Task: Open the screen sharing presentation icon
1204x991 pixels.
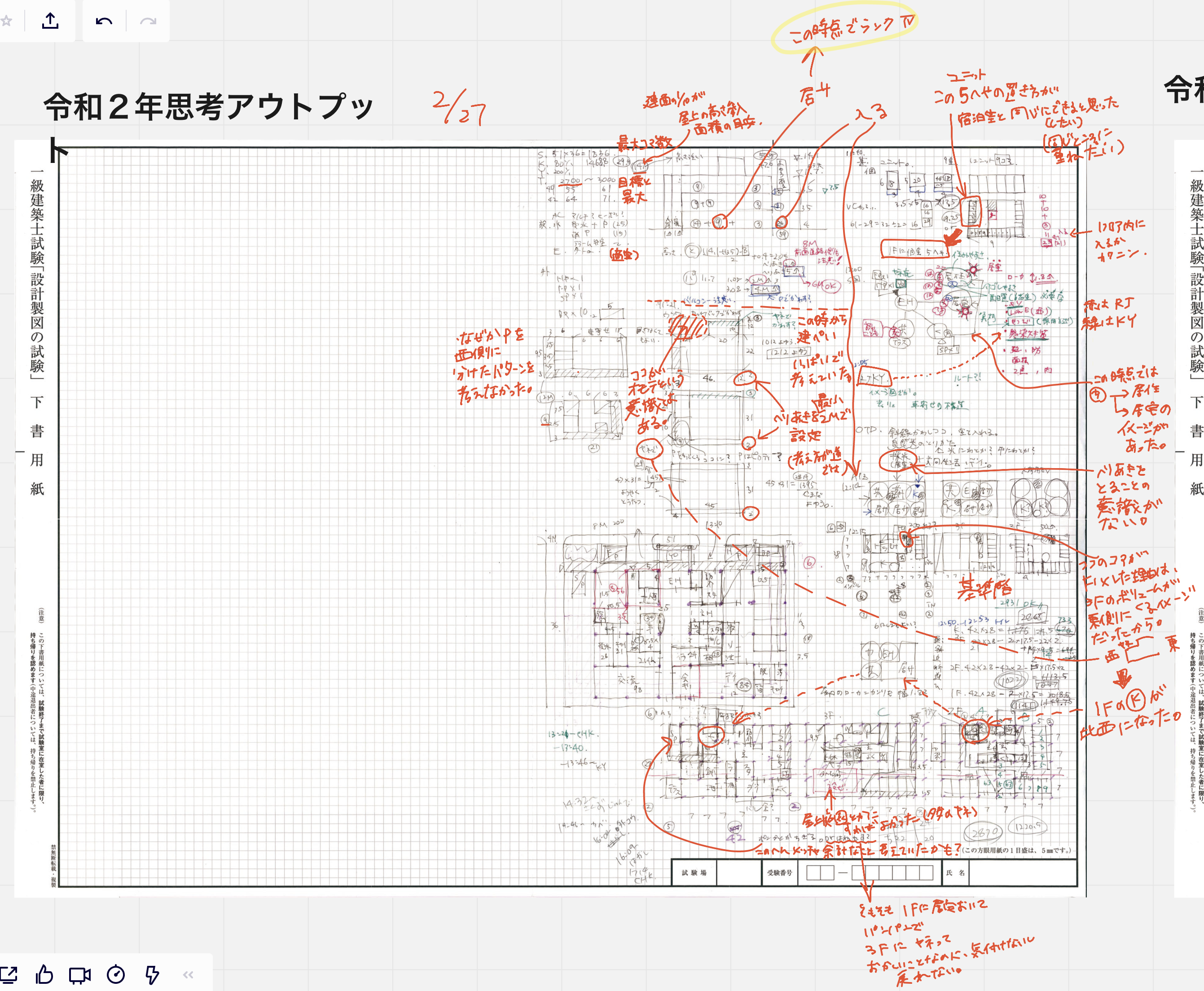Action: pyautogui.click(x=8, y=974)
